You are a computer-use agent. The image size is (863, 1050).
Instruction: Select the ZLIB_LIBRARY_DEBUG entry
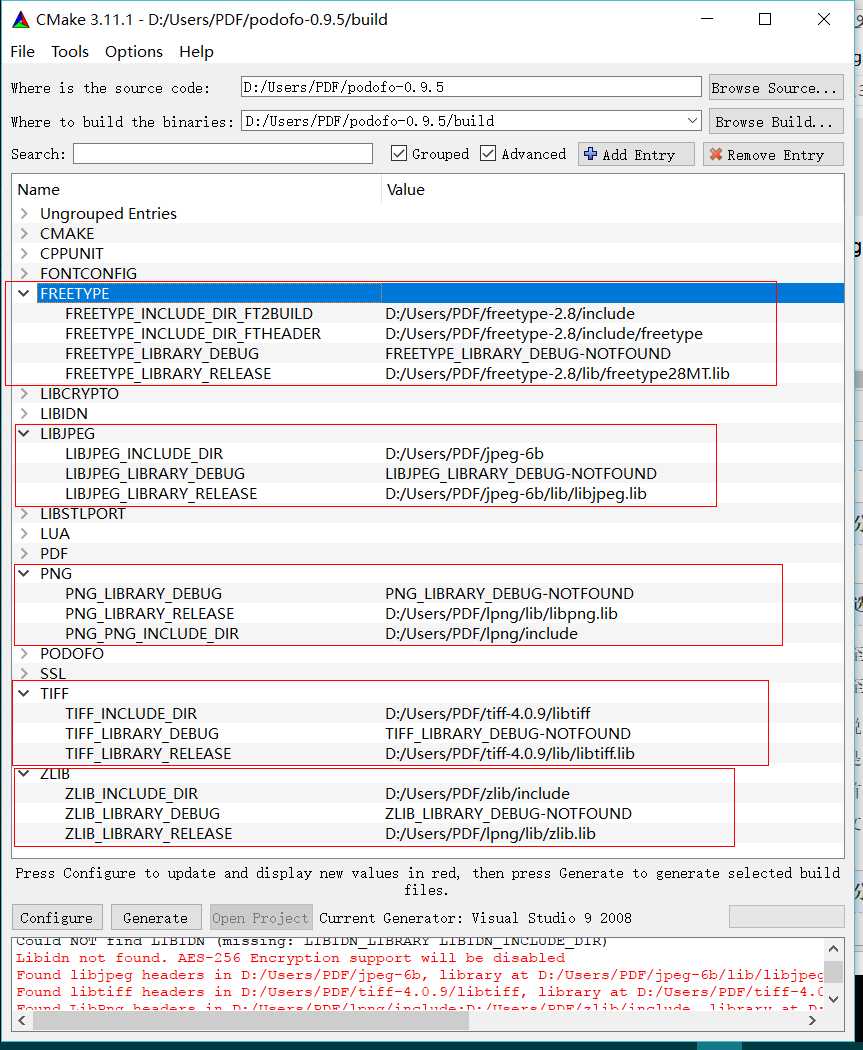pos(143,814)
